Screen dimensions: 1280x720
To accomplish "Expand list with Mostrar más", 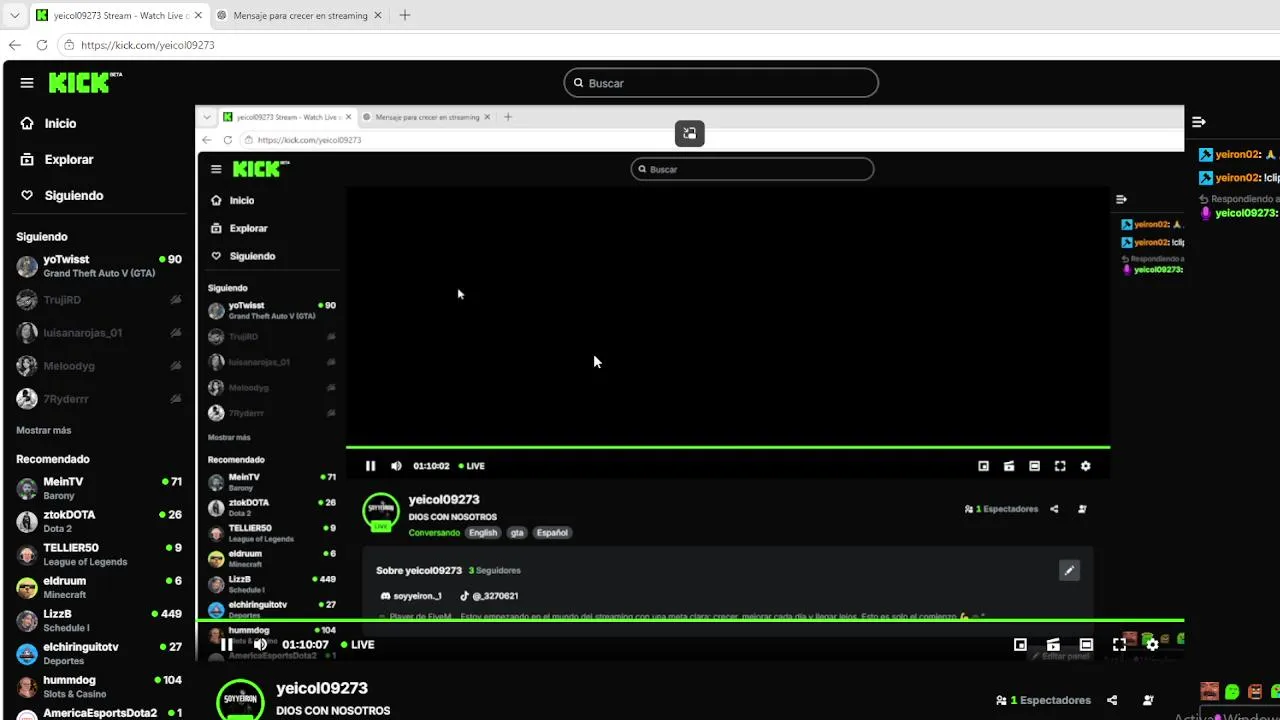I will 44,430.
